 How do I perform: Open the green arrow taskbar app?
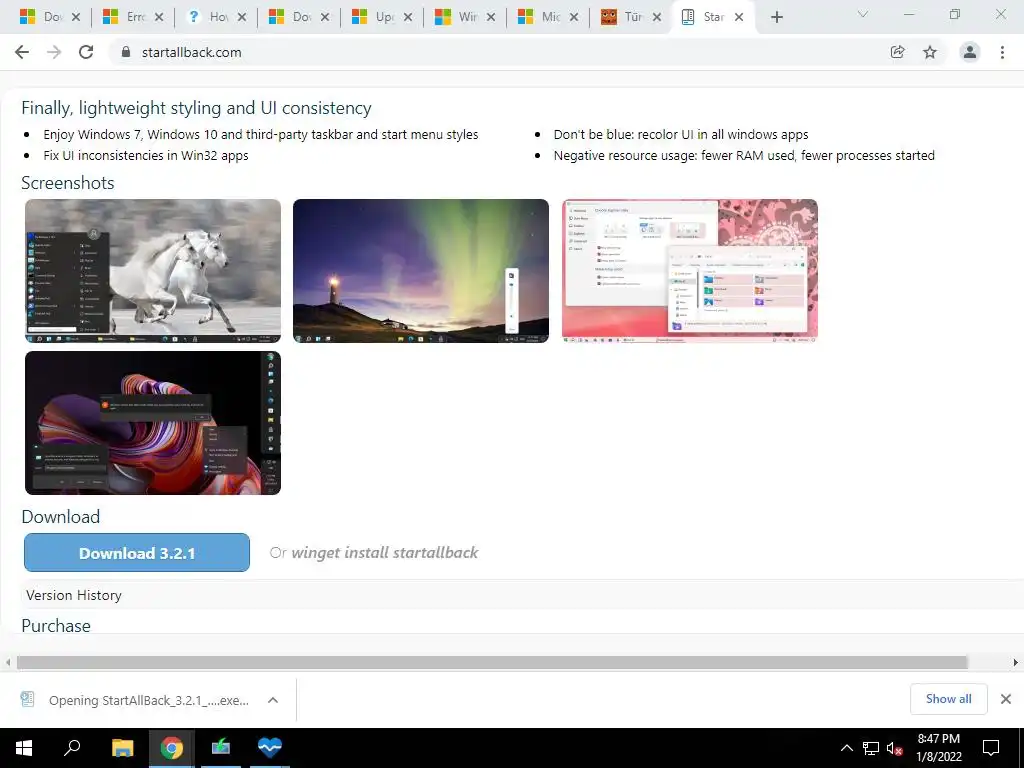point(221,747)
